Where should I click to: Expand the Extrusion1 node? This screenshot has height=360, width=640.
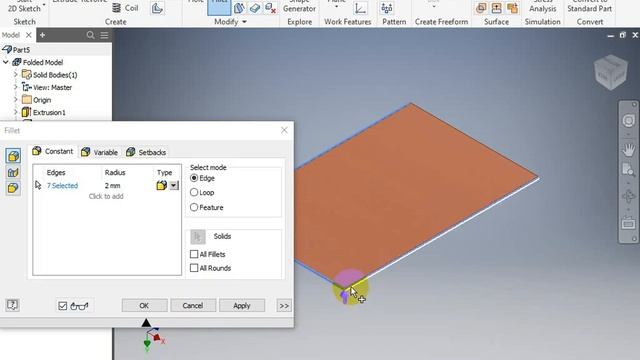point(16,112)
